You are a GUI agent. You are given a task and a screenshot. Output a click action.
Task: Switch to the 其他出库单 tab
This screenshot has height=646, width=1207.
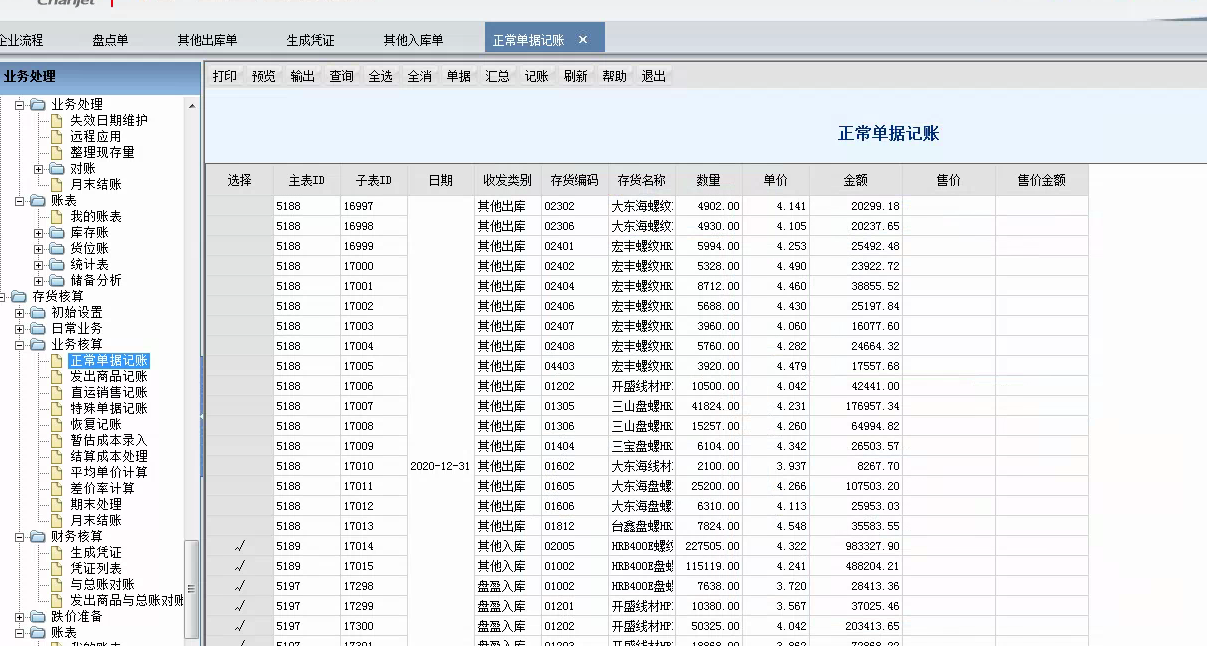coord(207,40)
